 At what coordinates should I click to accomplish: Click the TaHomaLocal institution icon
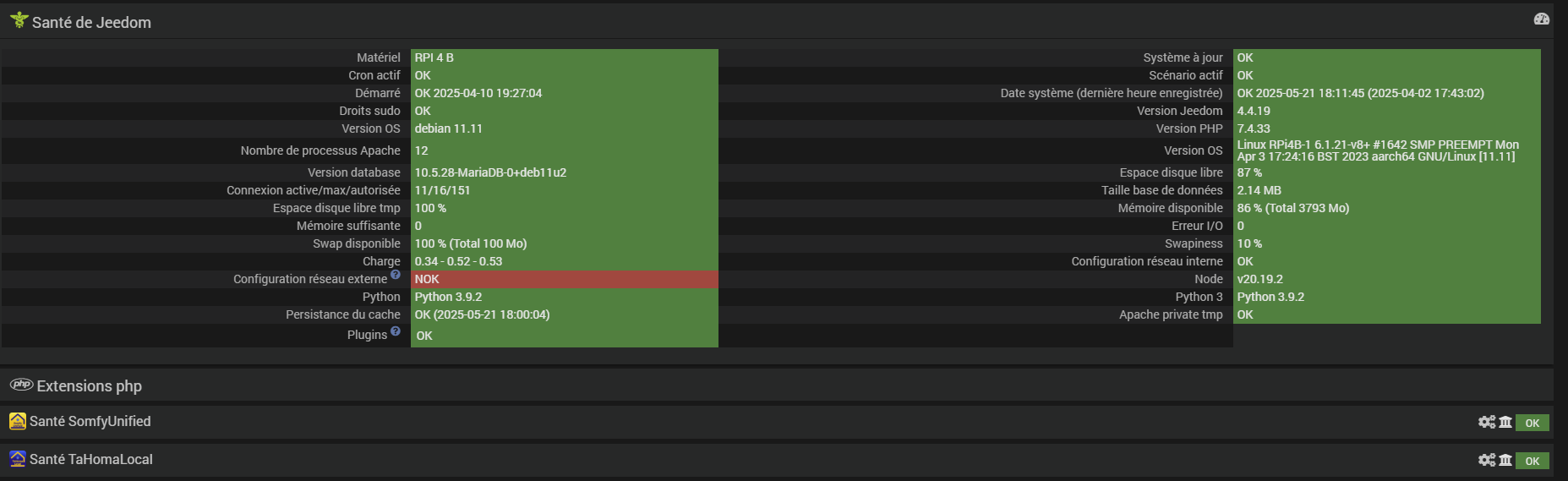[x=1505, y=460]
